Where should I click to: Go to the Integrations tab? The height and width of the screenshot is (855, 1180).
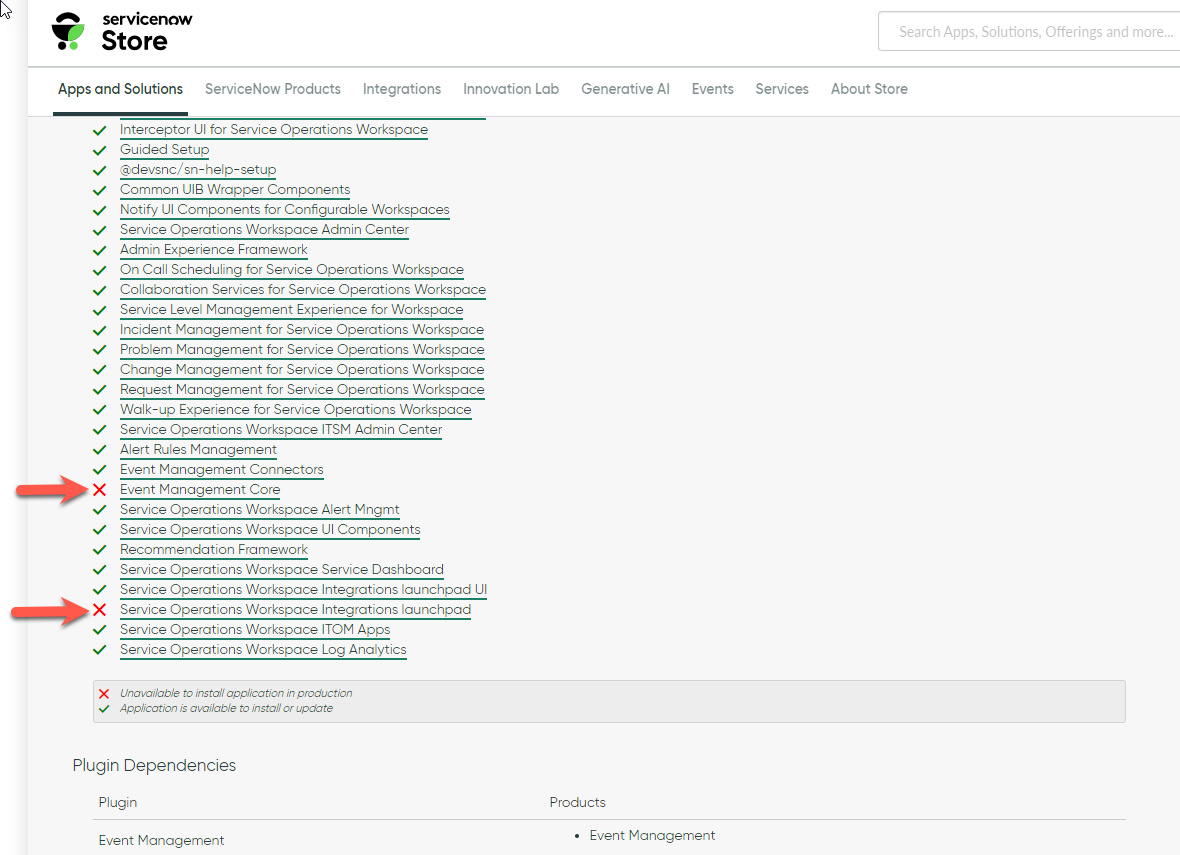pyautogui.click(x=402, y=89)
